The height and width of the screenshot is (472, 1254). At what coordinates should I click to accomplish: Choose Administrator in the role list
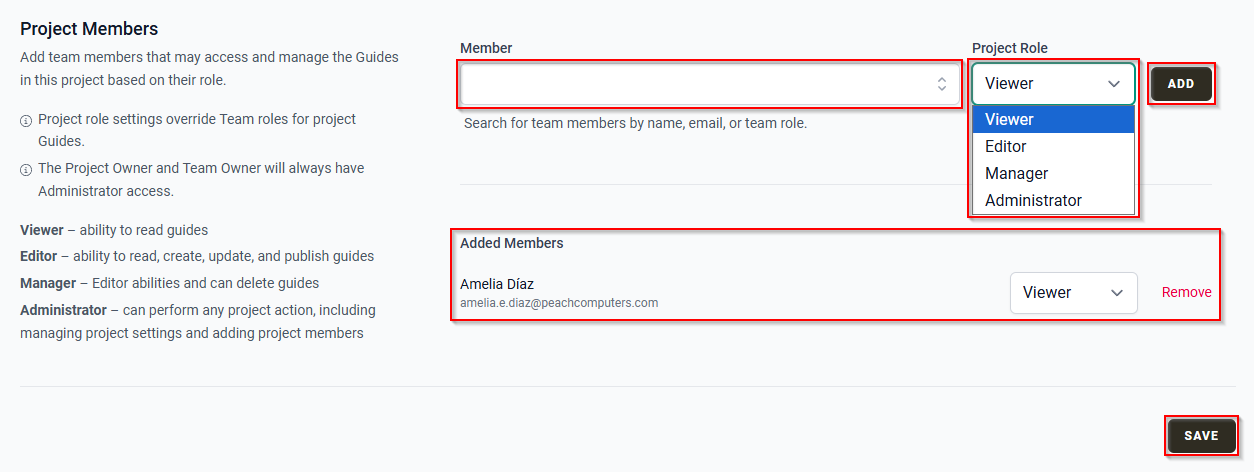click(1053, 200)
